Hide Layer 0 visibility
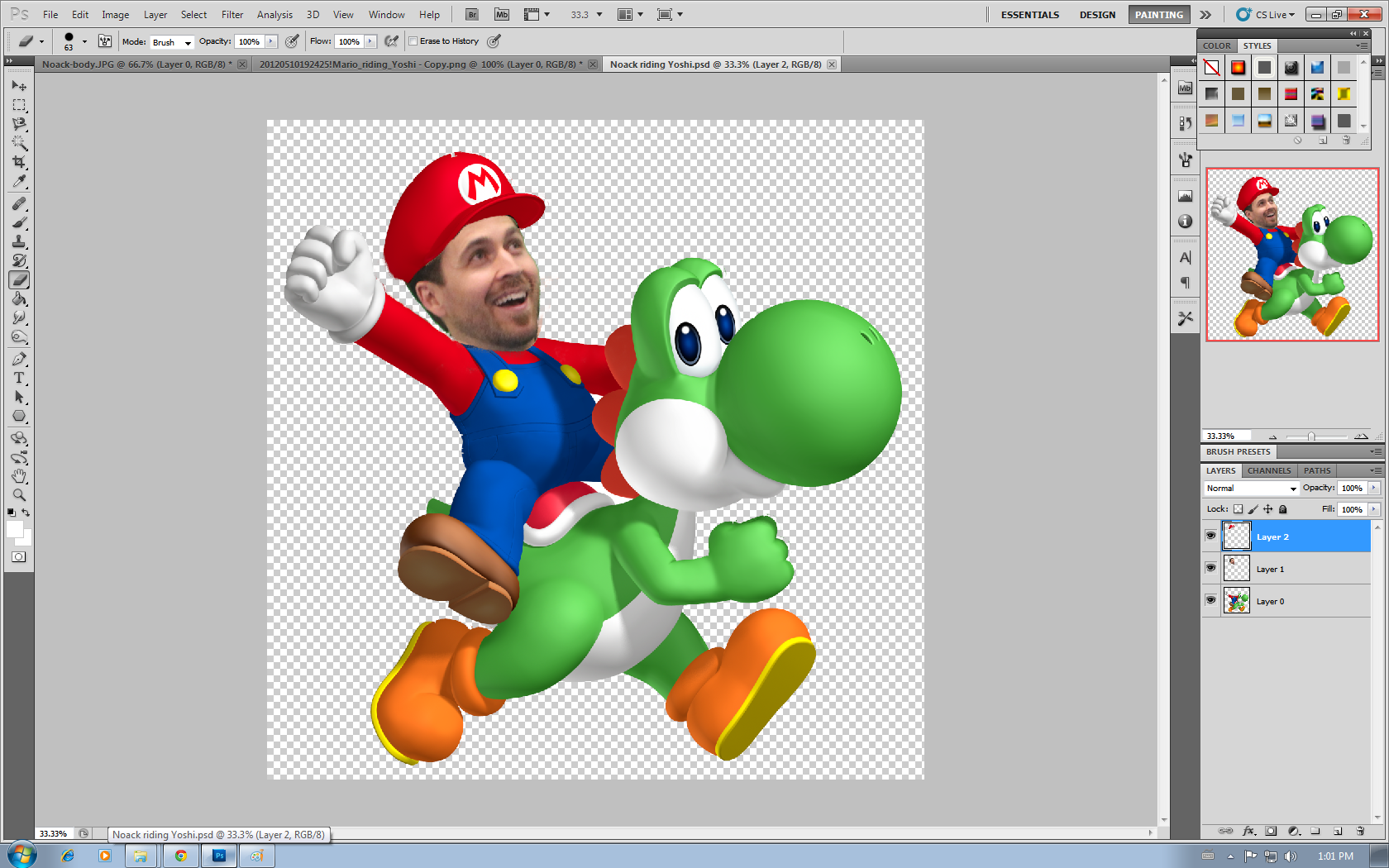Image resolution: width=1389 pixels, height=868 pixels. pyautogui.click(x=1210, y=600)
